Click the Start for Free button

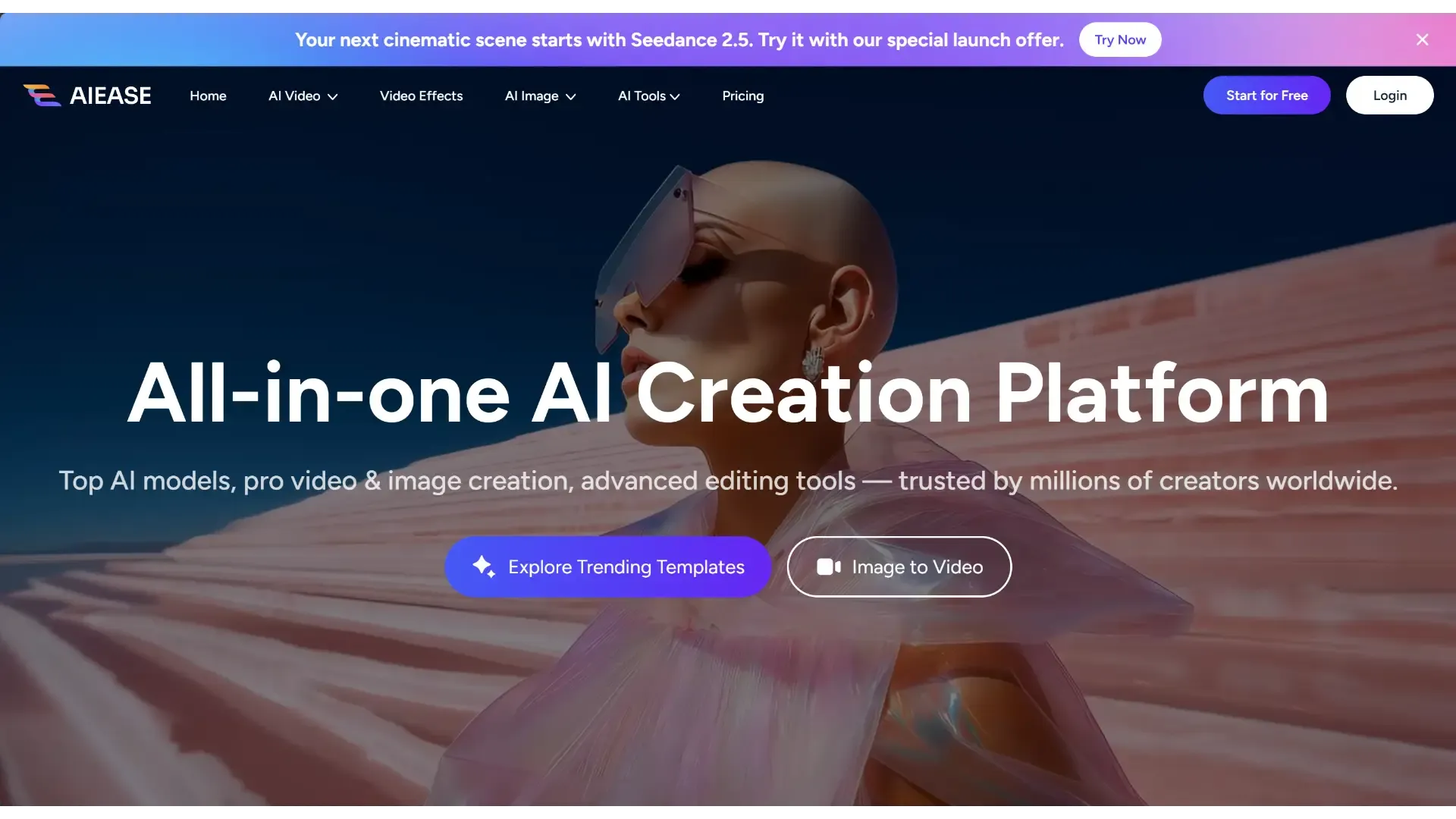click(1266, 95)
